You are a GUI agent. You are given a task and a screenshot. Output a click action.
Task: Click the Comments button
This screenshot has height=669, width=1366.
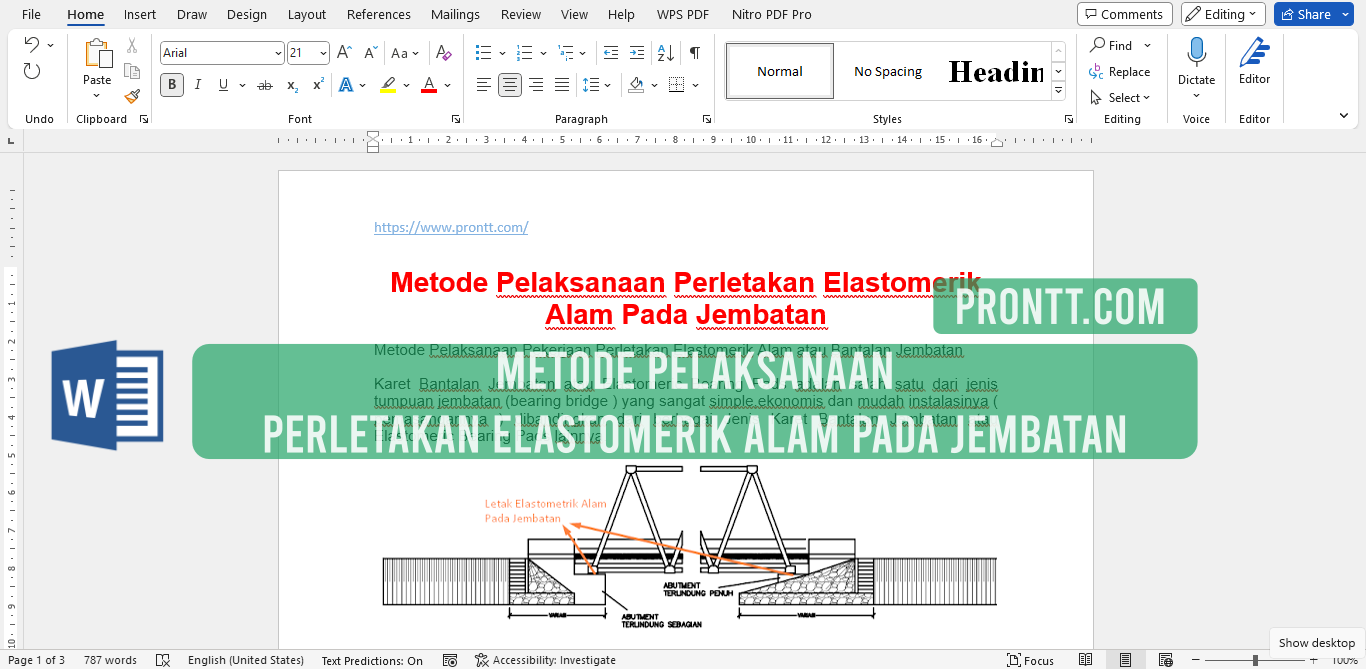click(1125, 14)
